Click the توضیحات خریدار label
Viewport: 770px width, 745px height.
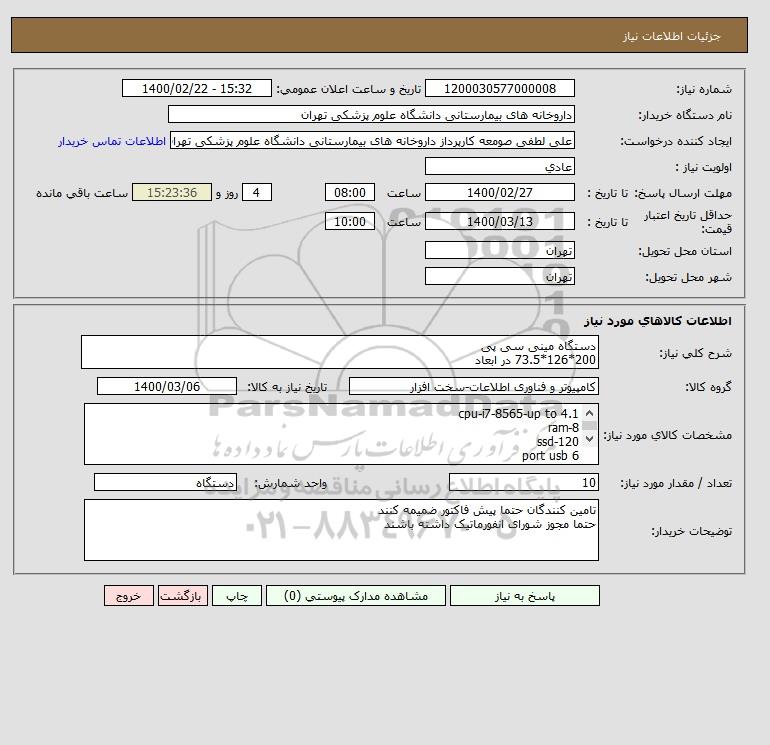click(x=691, y=531)
